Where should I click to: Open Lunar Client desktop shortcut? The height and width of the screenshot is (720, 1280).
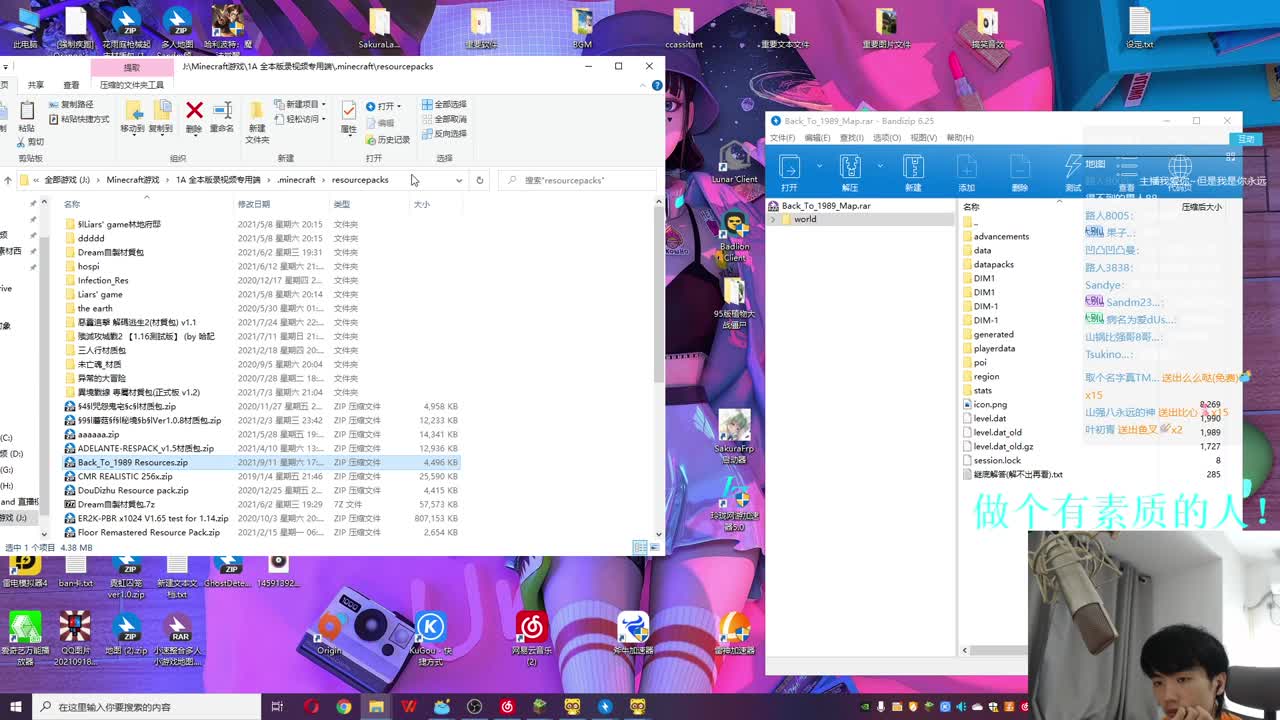point(735,162)
